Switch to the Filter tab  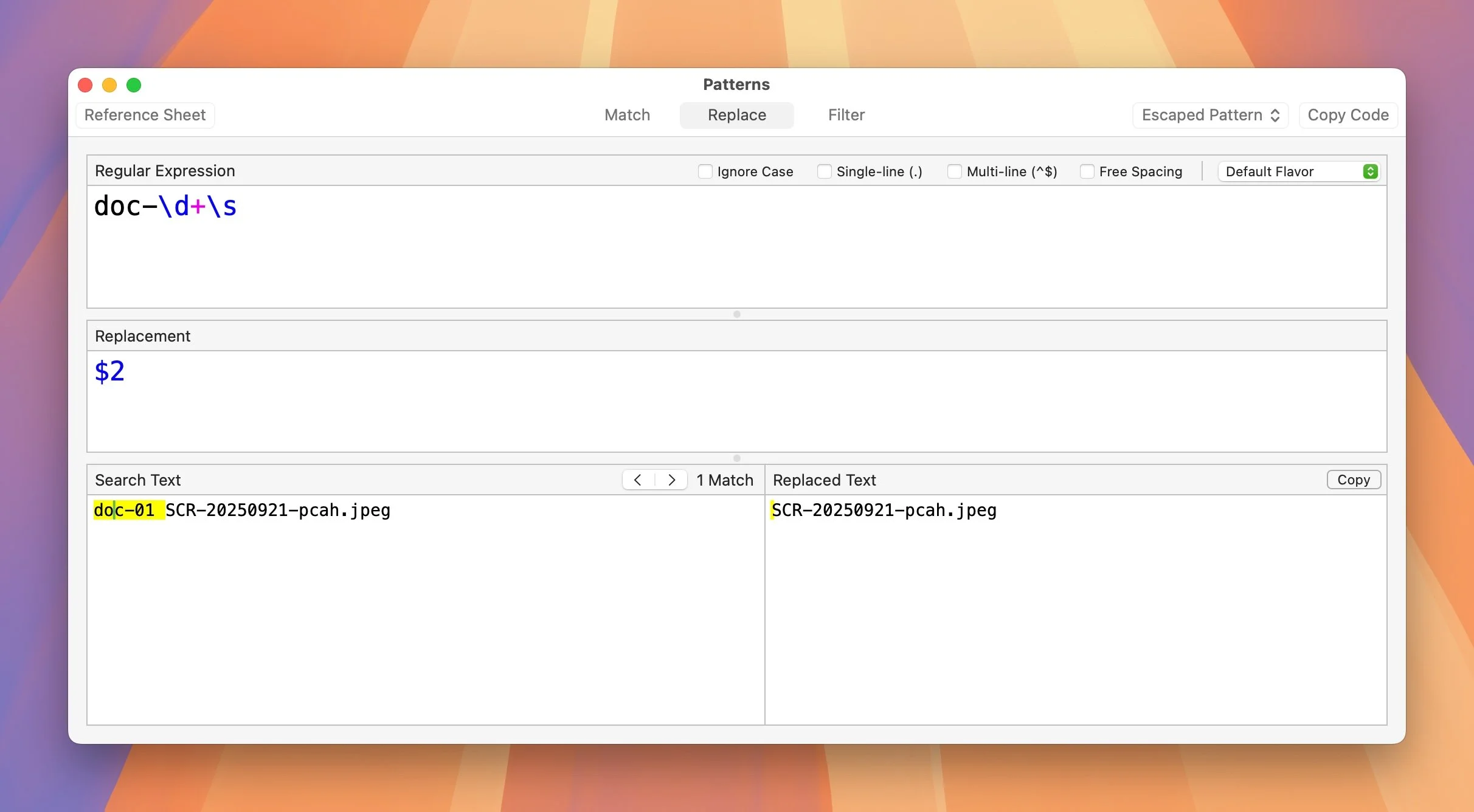click(x=846, y=115)
